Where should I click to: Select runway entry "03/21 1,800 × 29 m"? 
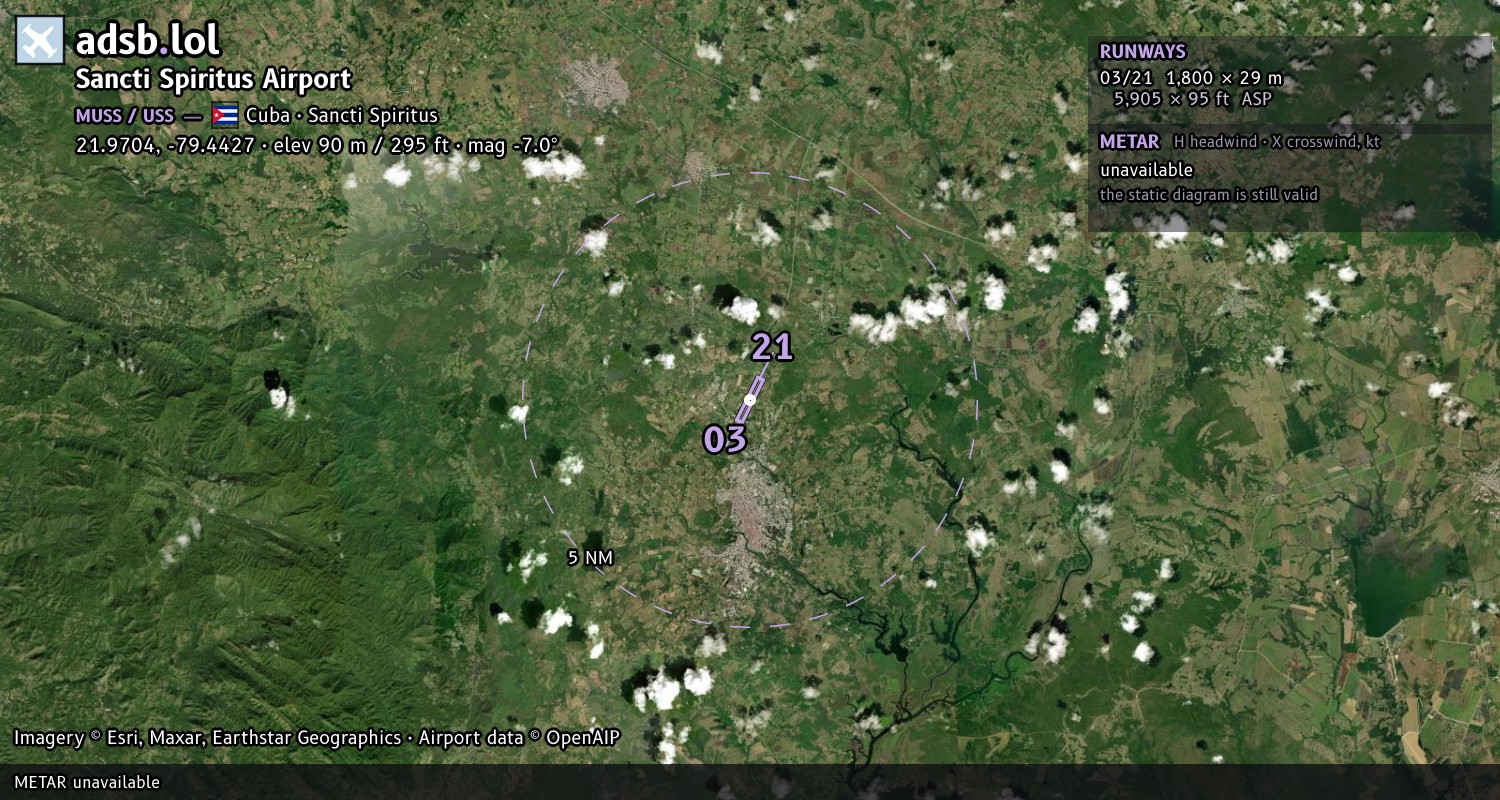click(1190, 78)
